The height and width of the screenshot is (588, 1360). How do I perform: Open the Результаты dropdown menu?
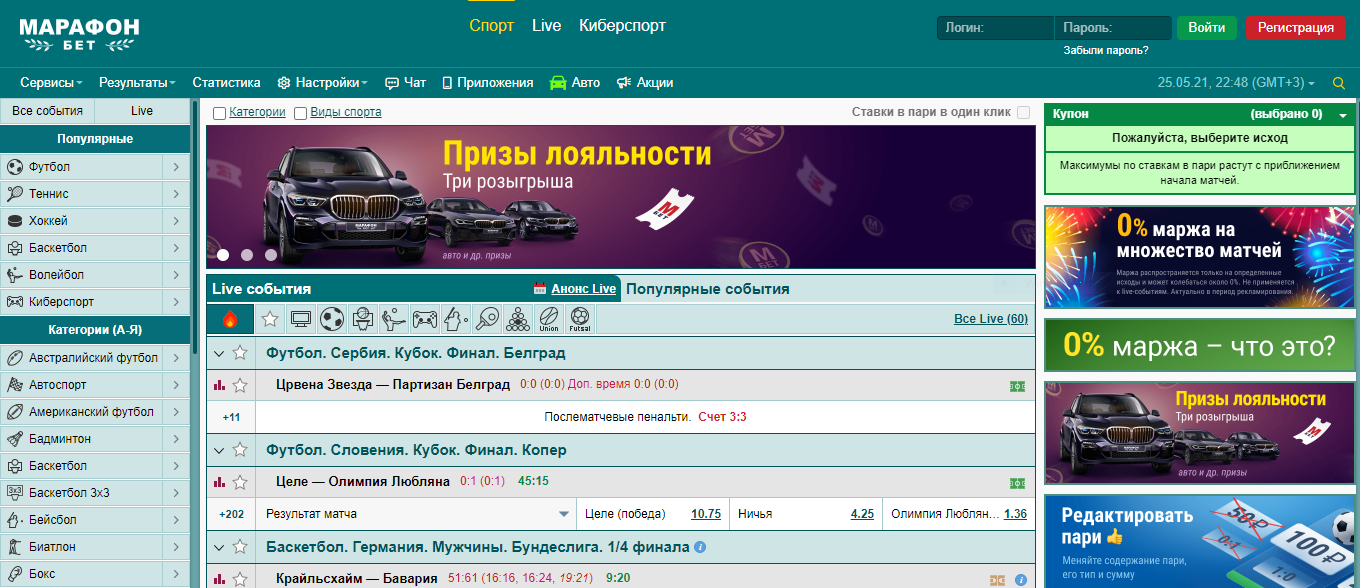(137, 83)
